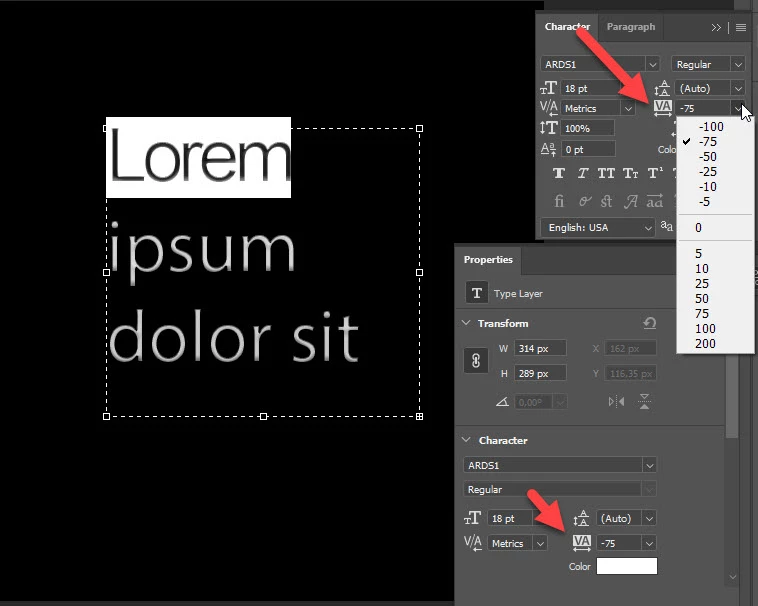This screenshot has height=606, width=758.
Task: Open the ARDS1 font dropdown in Properties
Action: (649, 465)
